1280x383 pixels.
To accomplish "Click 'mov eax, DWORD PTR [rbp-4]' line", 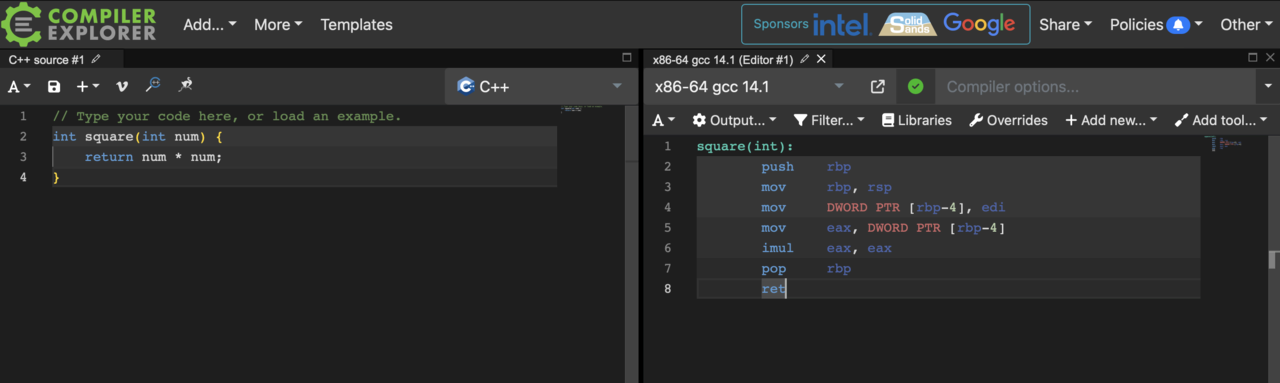I will tap(883, 228).
